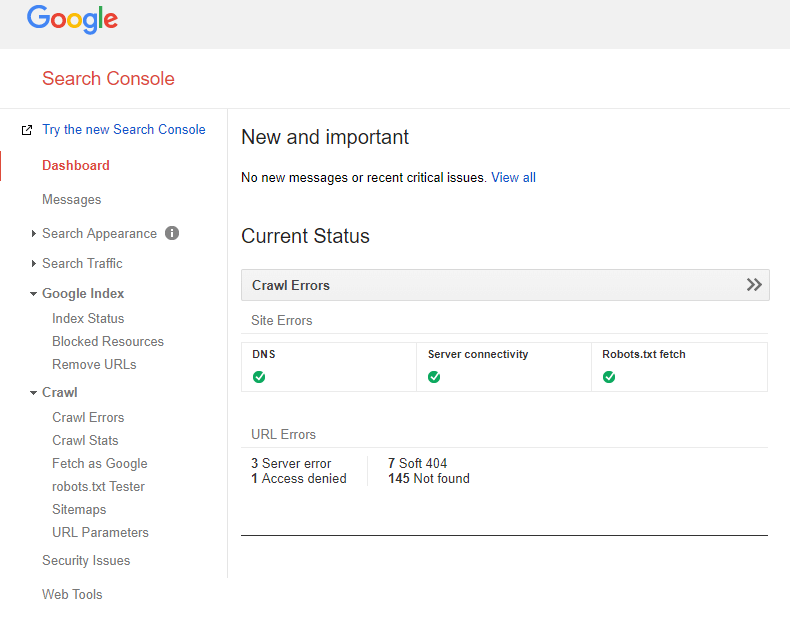Viewport: 790px width, 640px height.
Task: Click the Google Index menu label
Action: coord(83,293)
